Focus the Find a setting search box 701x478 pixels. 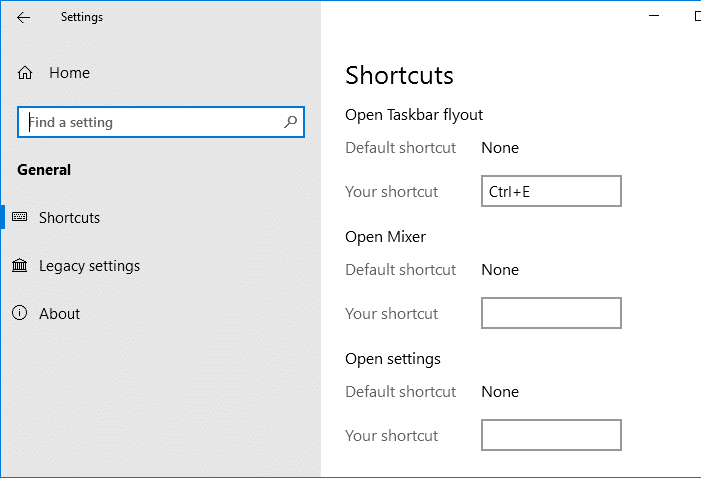pos(150,122)
